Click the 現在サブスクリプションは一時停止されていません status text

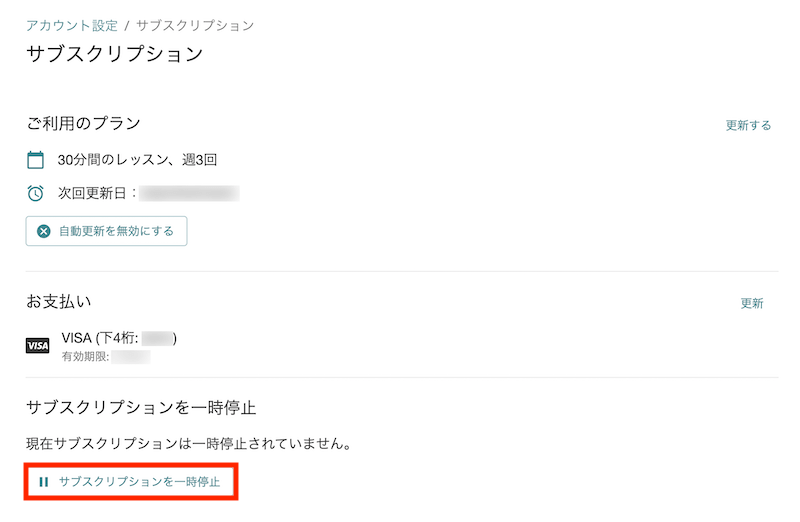189,443
